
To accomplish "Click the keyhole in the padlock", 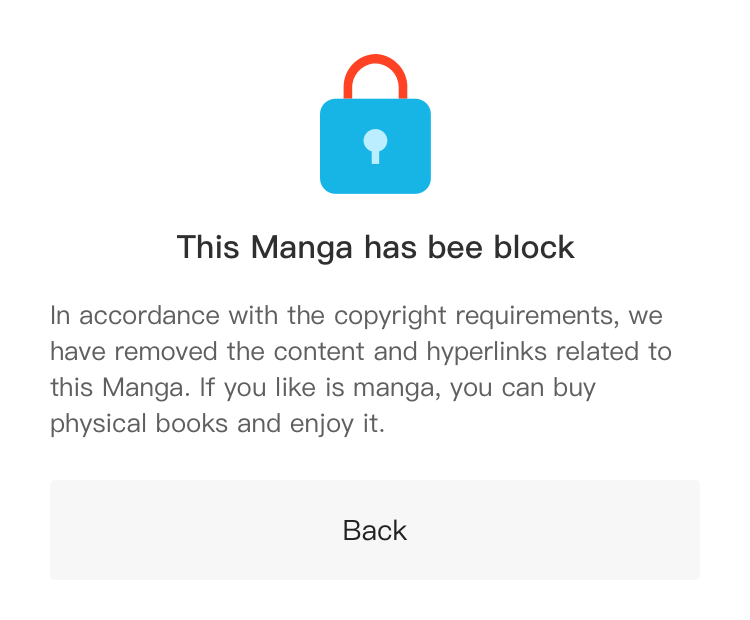I will (x=375, y=146).
